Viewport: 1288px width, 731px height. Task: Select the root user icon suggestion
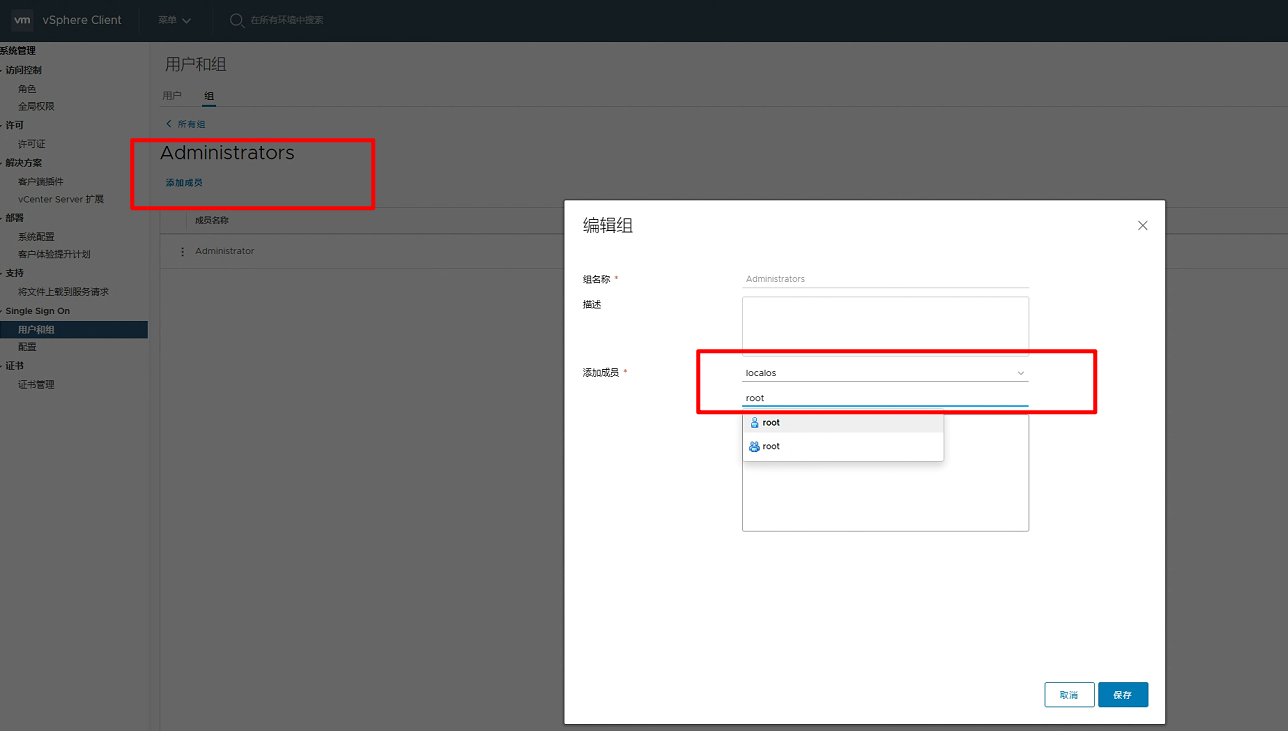[755, 423]
